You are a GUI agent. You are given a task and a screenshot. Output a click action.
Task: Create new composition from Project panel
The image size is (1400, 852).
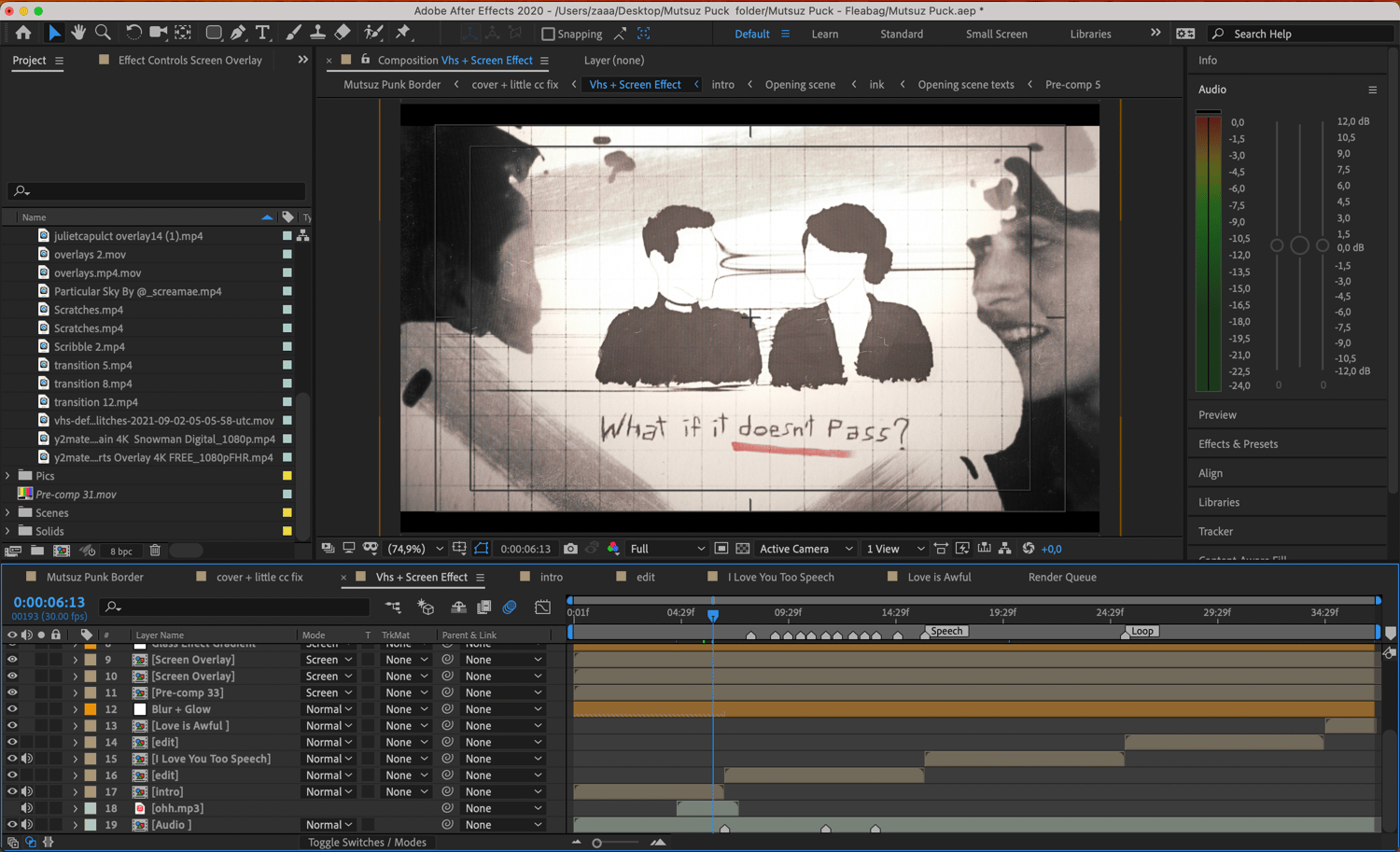tap(62, 551)
